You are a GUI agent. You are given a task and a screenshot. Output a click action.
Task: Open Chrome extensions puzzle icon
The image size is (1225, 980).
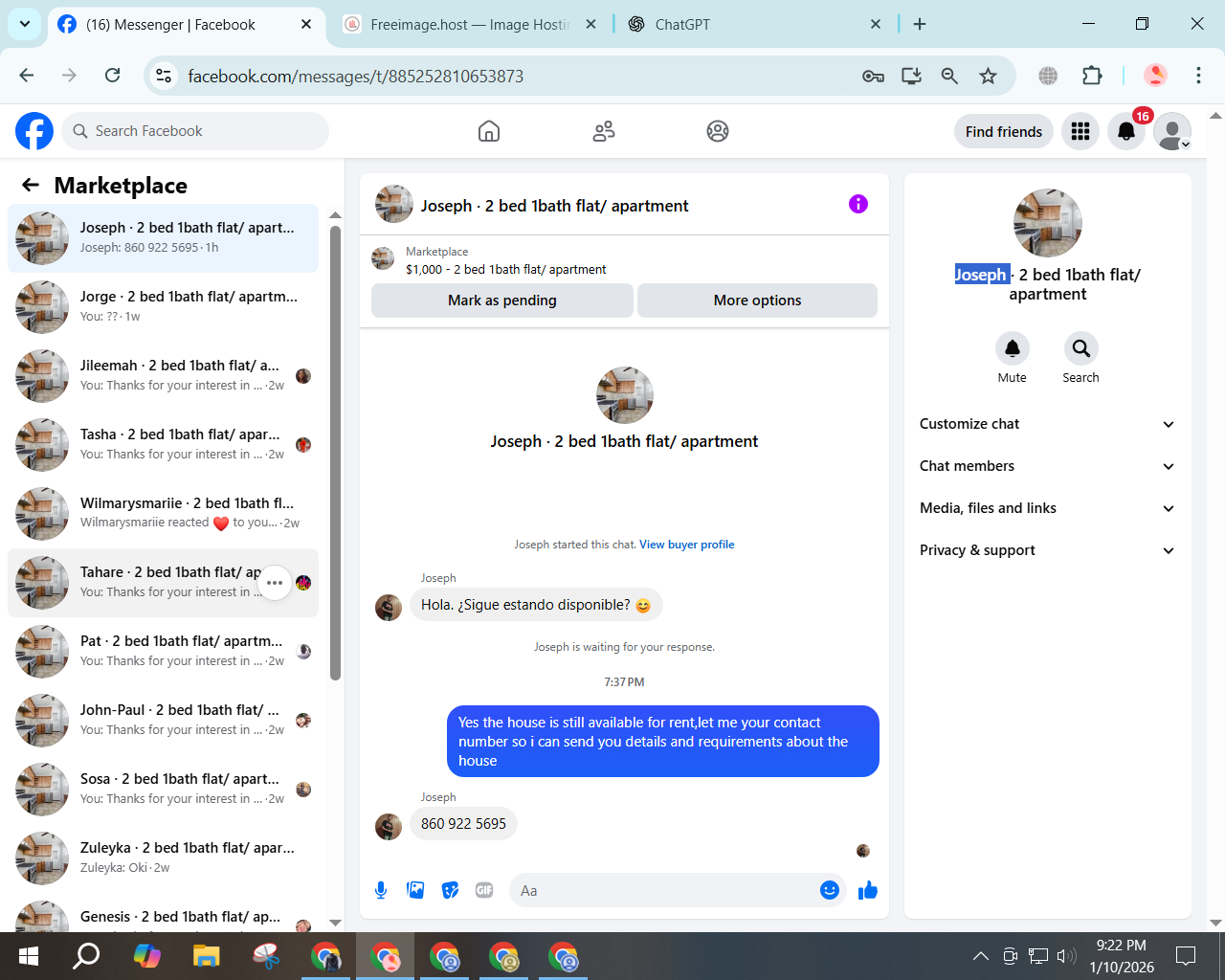click(x=1092, y=76)
